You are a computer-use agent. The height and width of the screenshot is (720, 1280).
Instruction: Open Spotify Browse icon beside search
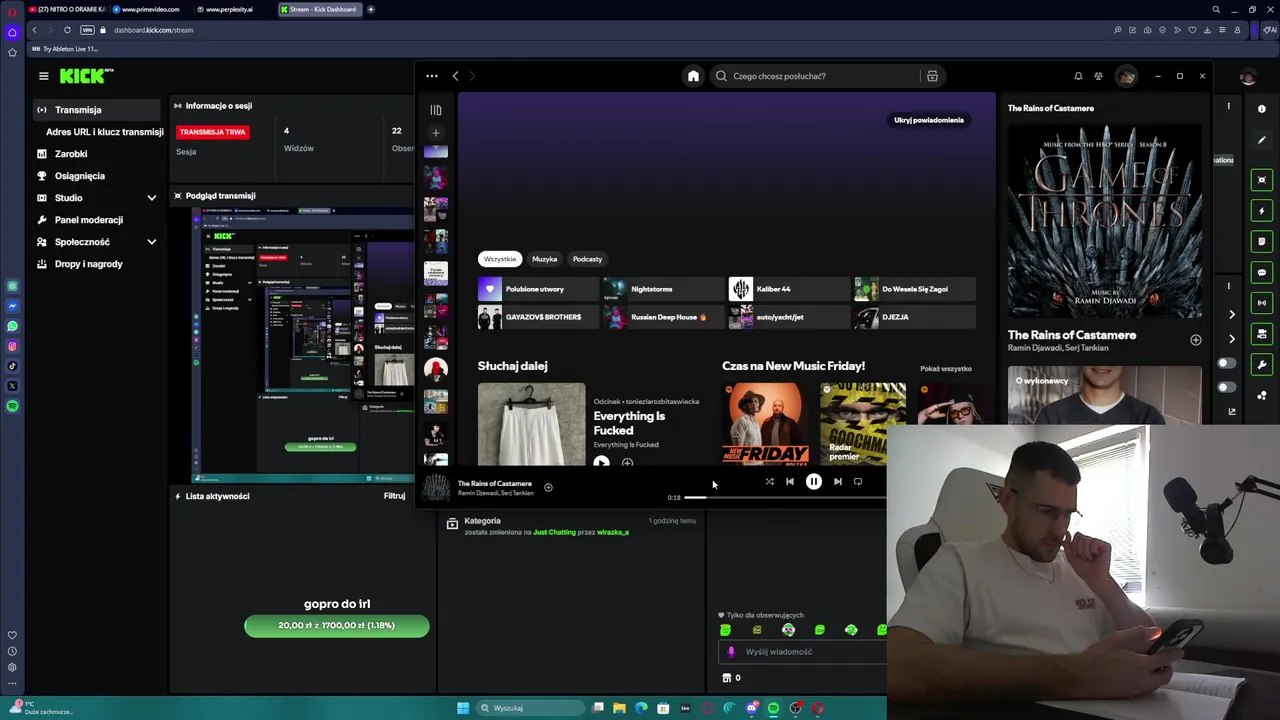coord(932,76)
